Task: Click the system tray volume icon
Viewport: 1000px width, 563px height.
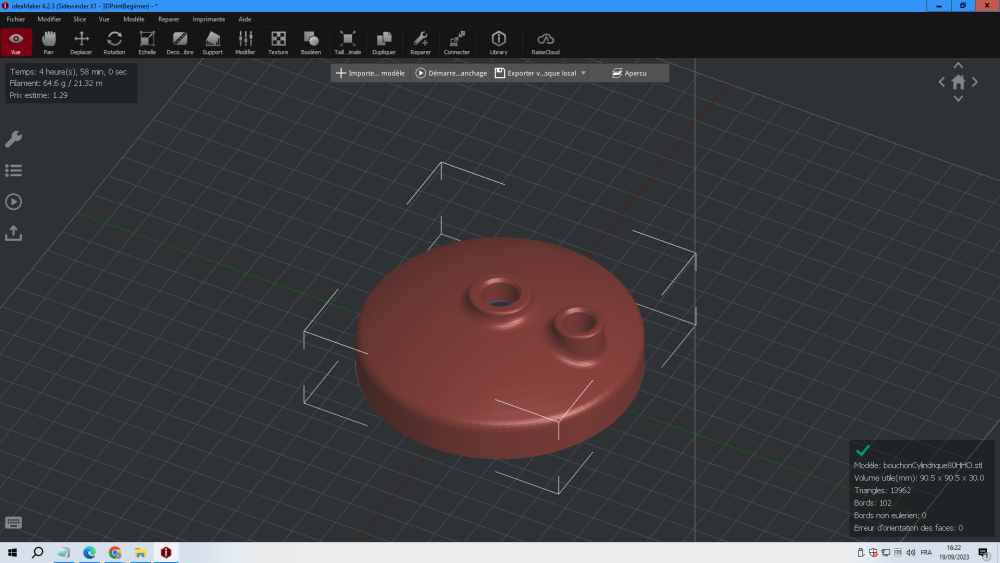Action: pyautogui.click(x=911, y=553)
